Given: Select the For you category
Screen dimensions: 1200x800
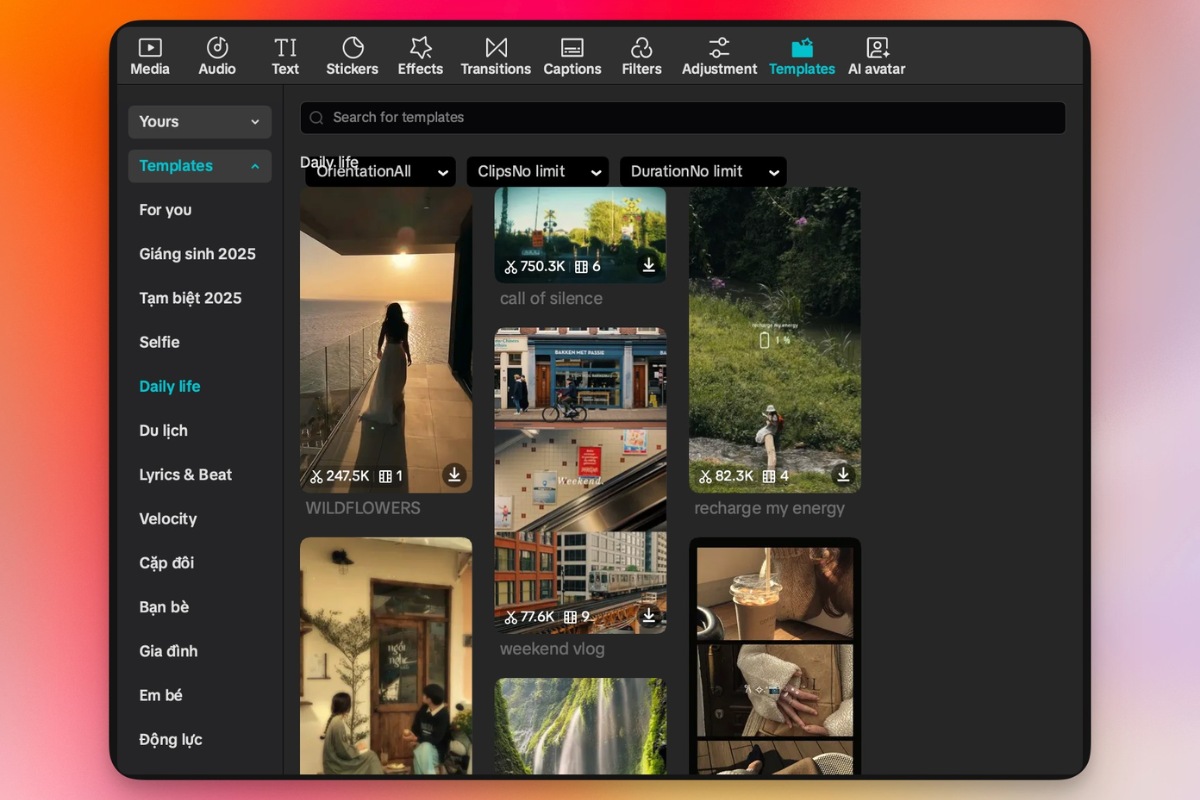Looking at the screenshot, I should (165, 210).
